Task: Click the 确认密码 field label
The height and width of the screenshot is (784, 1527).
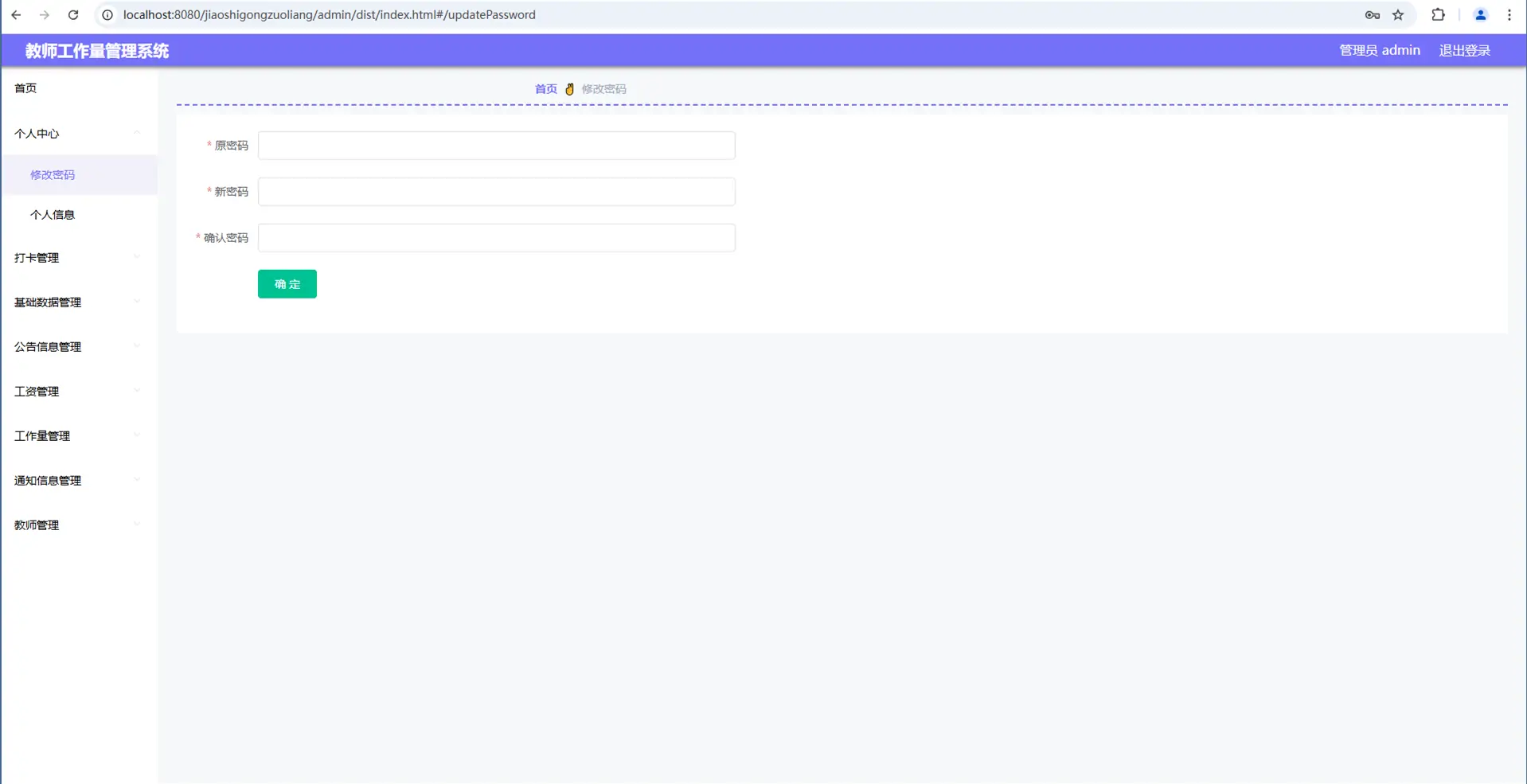Action: (x=226, y=238)
